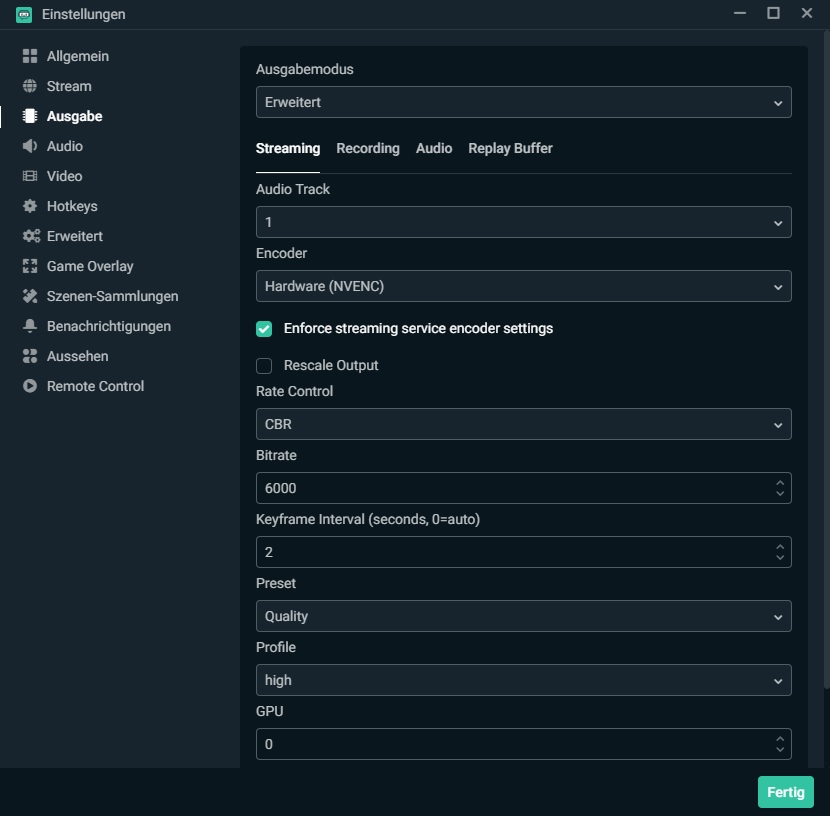The height and width of the screenshot is (816, 830).
Task: Expand the Encoder dropdown
Action: click(523, 286)
